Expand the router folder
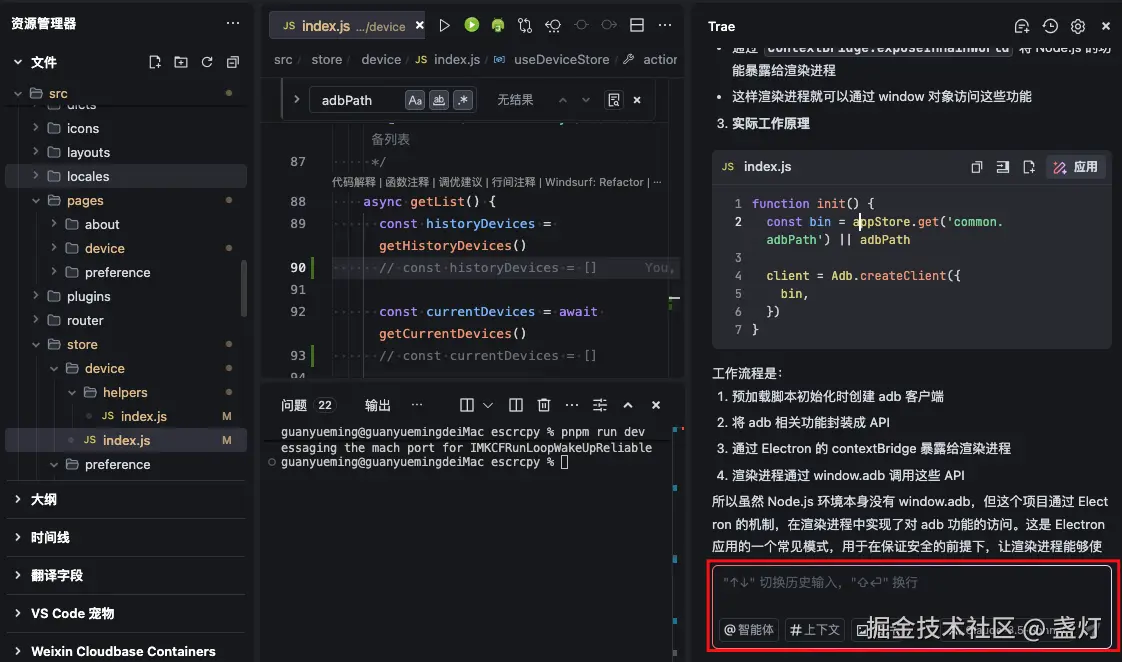 pyautogui.click(x=35, y=320)
